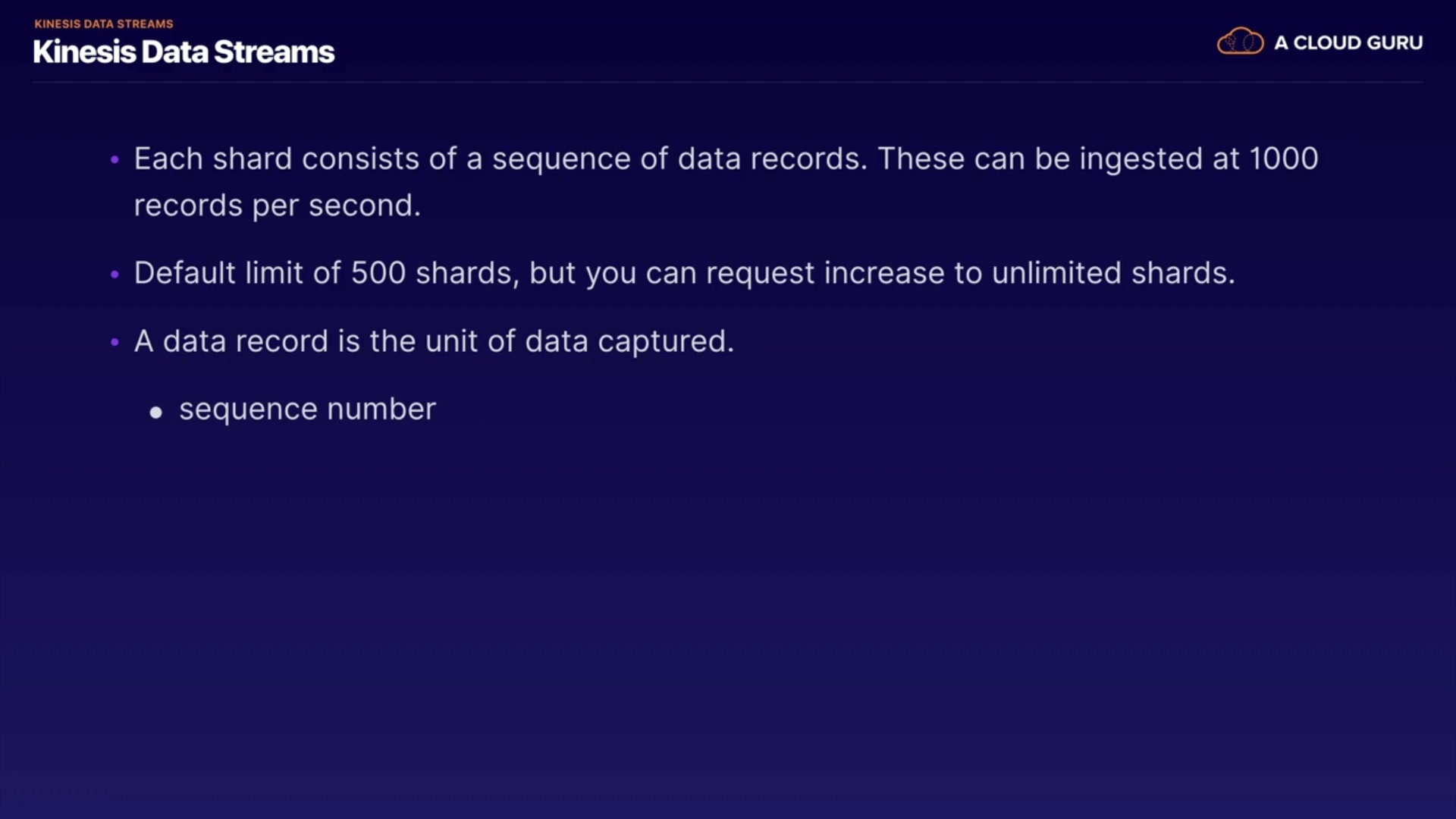Screen dimensions: 1456x819
Task: Select the "sequence number" sub-bullet text
Action: coord(307,409)
